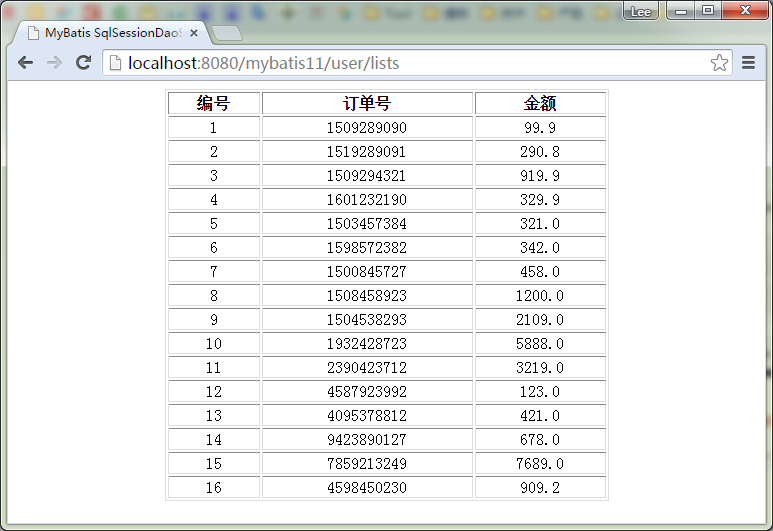This screenshot has width=773, height=531.
Task: Click the amount cell showing 7689.0
Action: 540,464
